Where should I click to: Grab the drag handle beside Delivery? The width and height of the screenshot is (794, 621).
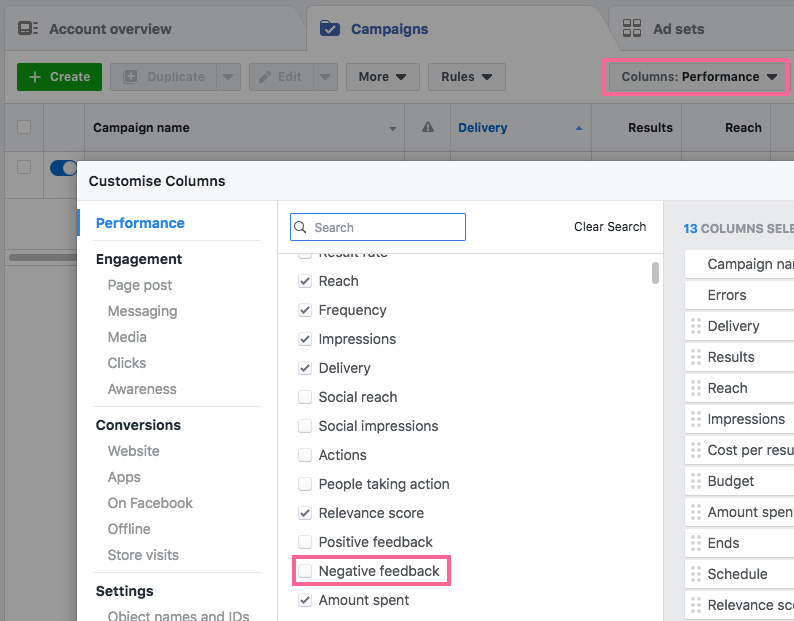click(696, 326)
